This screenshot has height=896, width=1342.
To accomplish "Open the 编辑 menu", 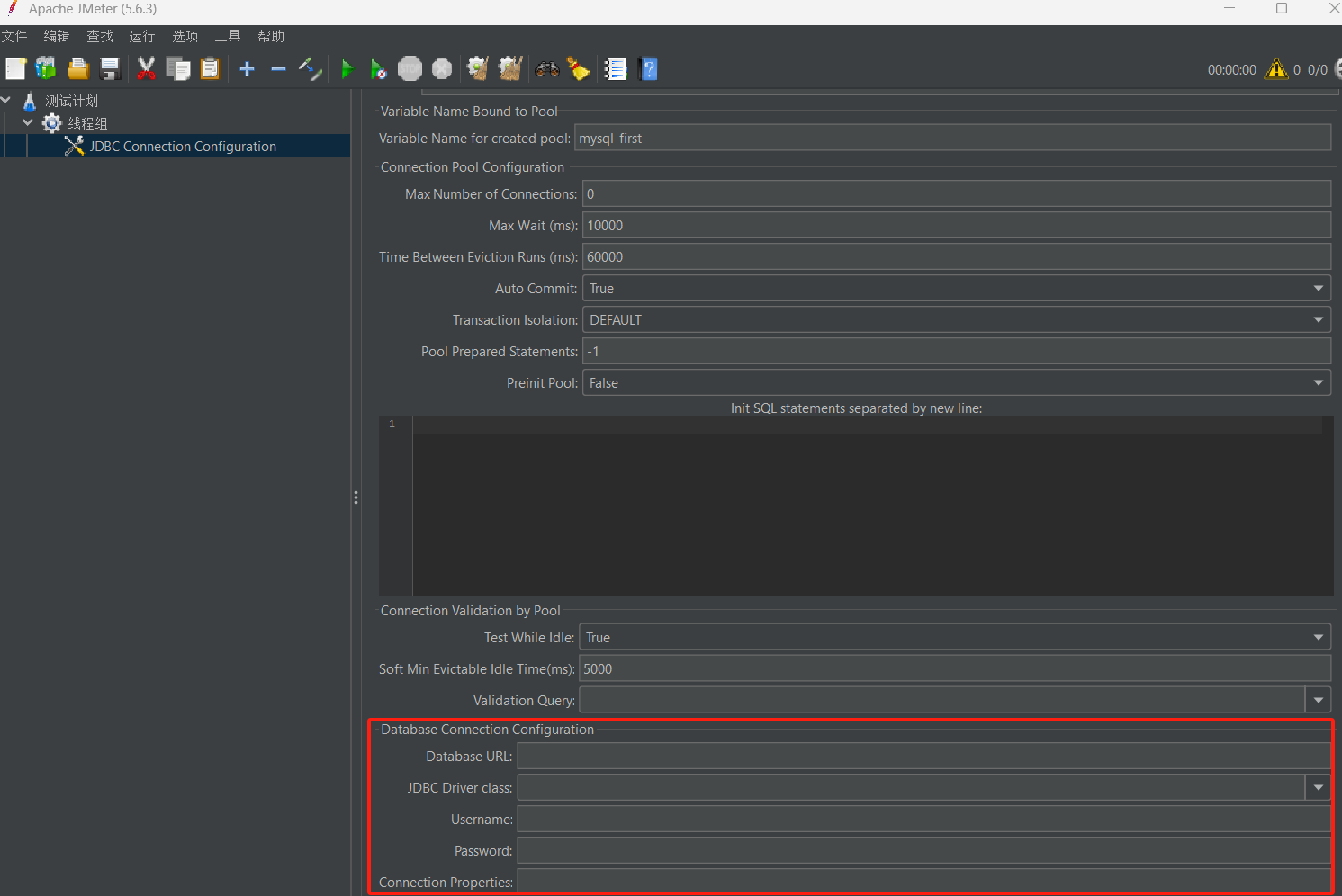I will click(57, 36).
